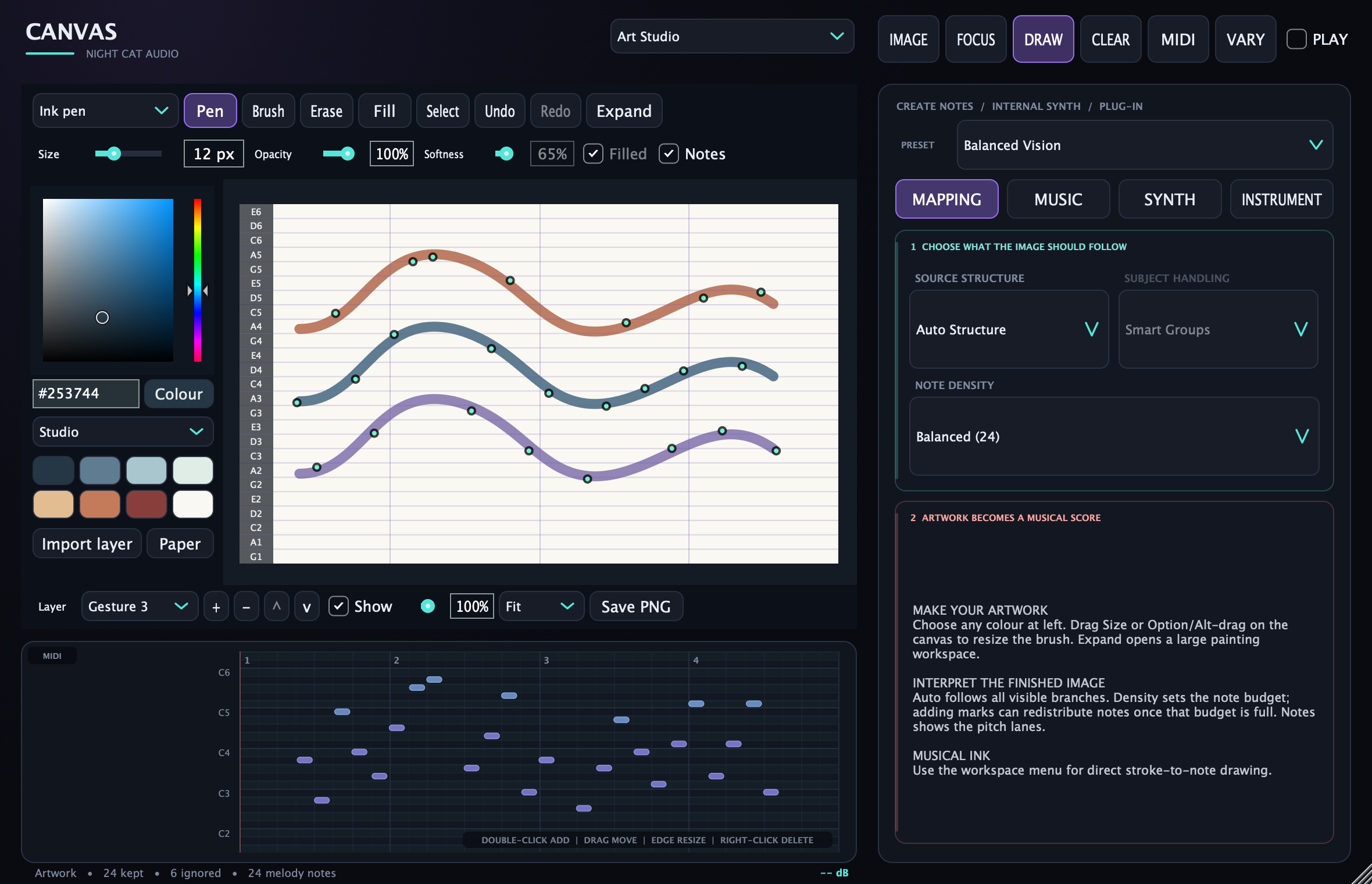Expand the Note Density Balanced (24) dropdown
The image size is (1372, 884).
[1114, 436]
